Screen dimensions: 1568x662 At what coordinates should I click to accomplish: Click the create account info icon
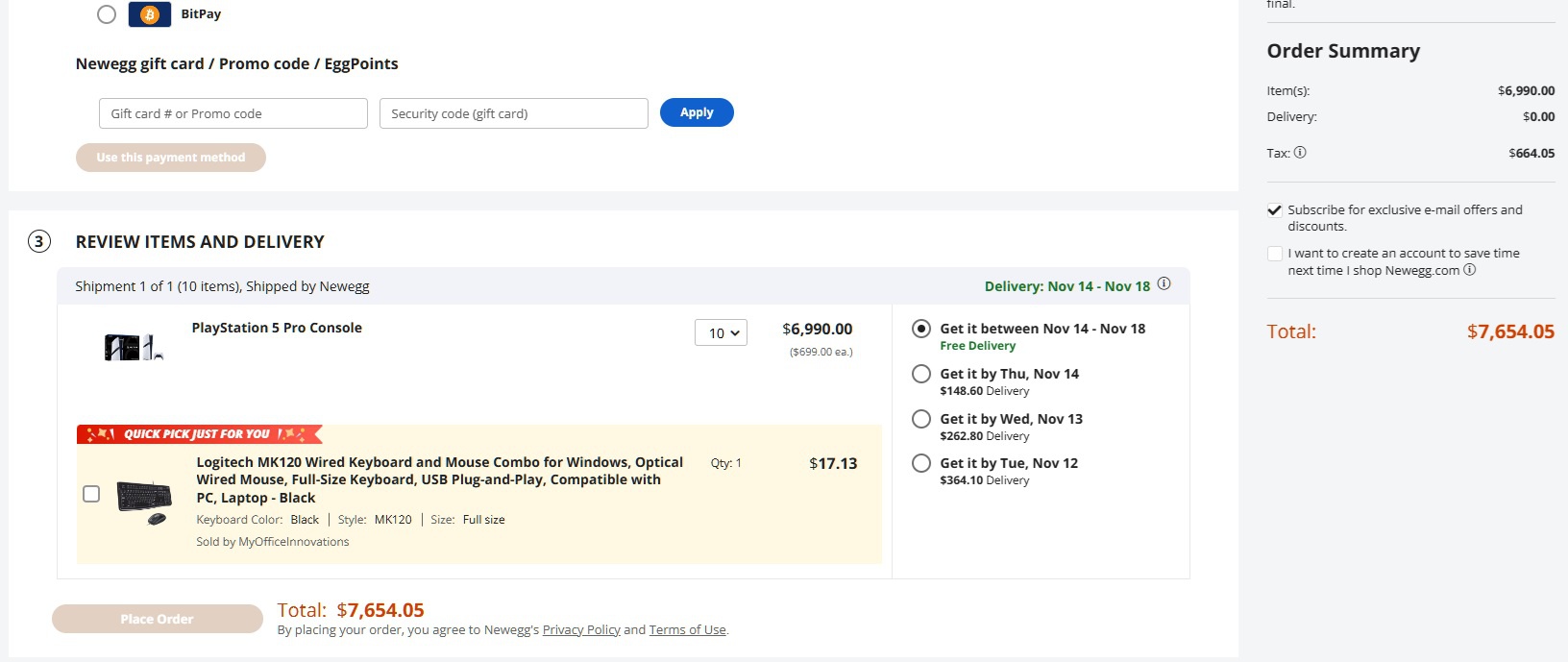coord(1469,269)
